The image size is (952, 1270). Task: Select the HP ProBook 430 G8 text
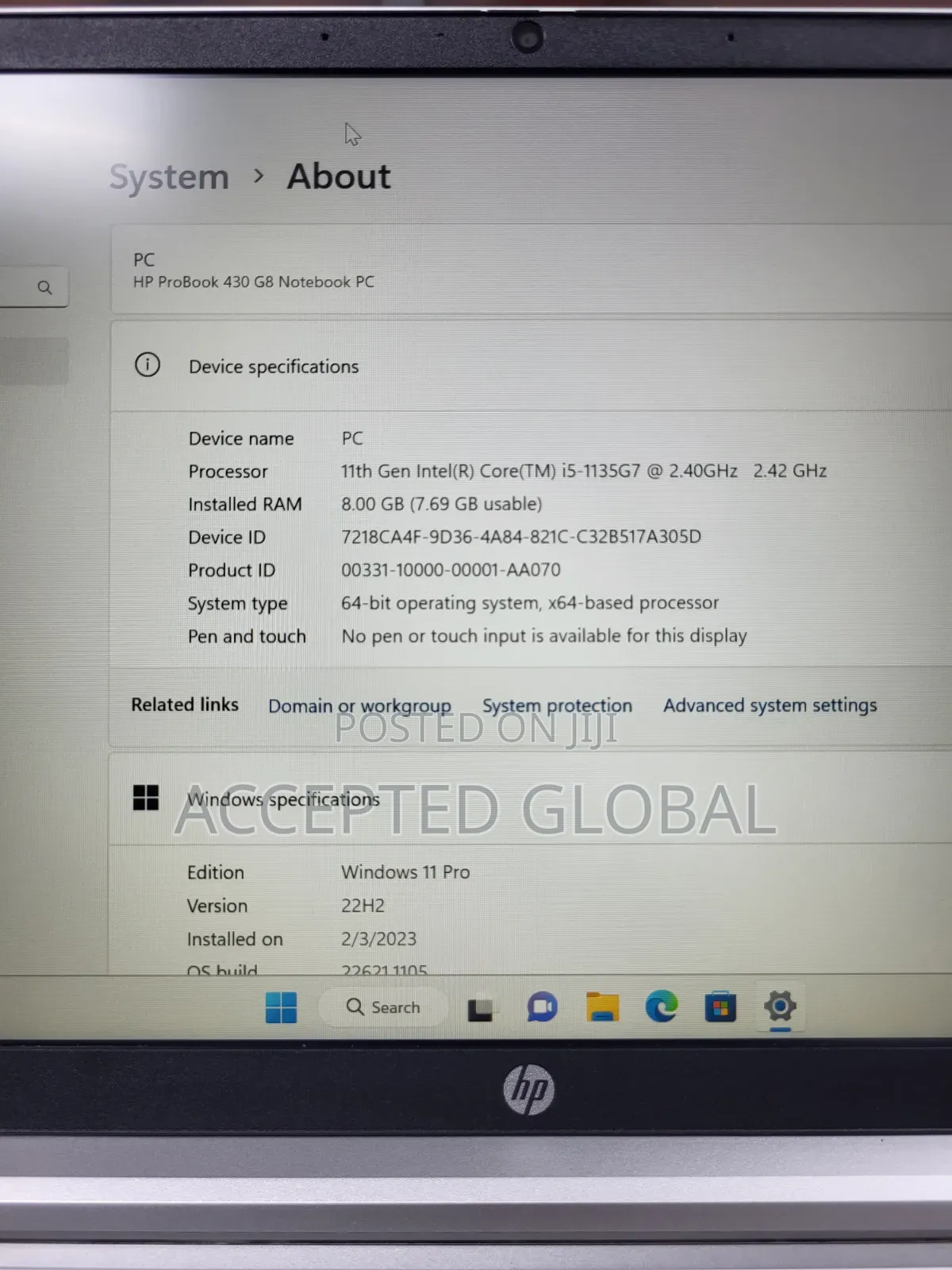[x=254, y=282]
